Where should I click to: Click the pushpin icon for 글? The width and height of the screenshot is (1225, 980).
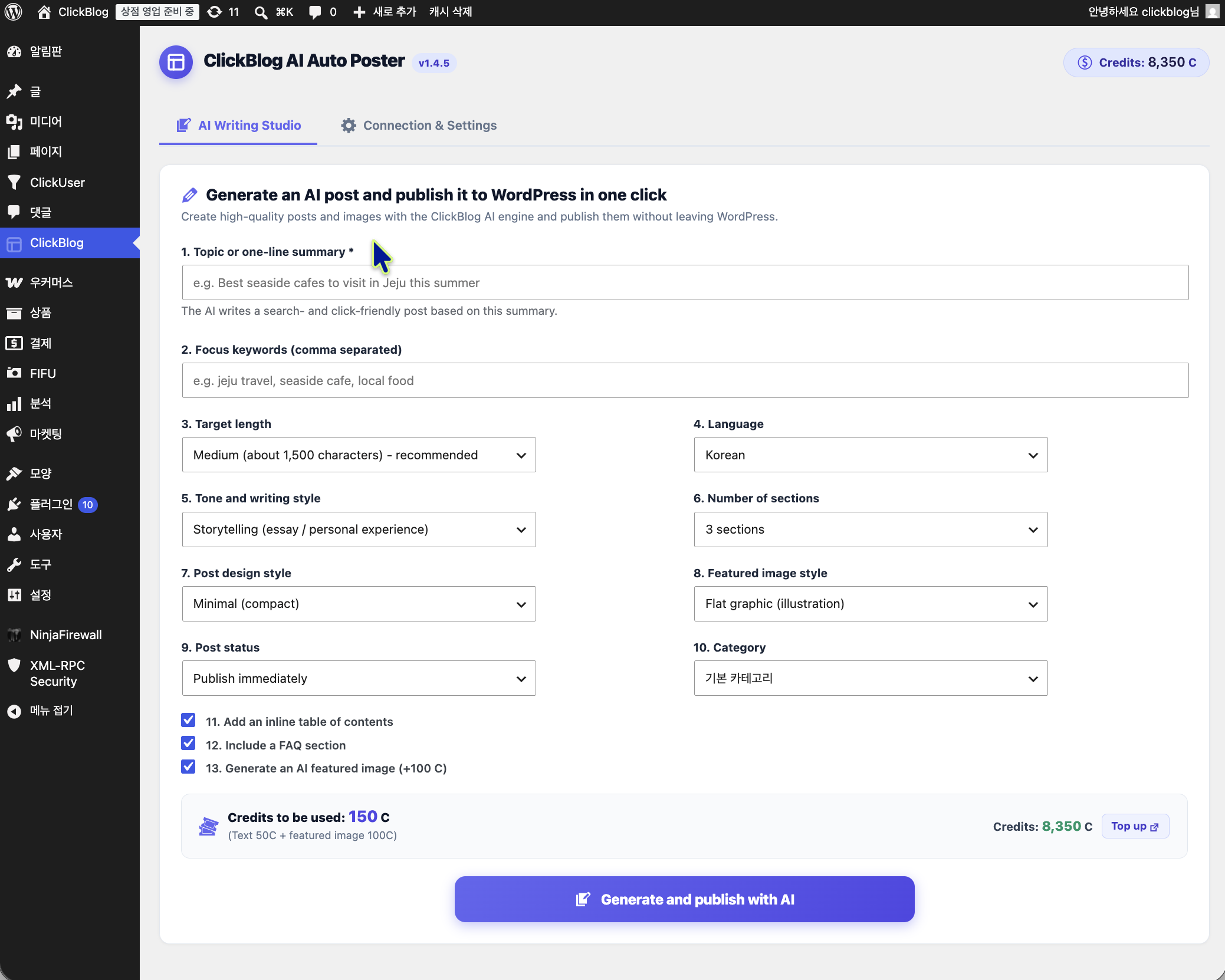tap(14, 91)
